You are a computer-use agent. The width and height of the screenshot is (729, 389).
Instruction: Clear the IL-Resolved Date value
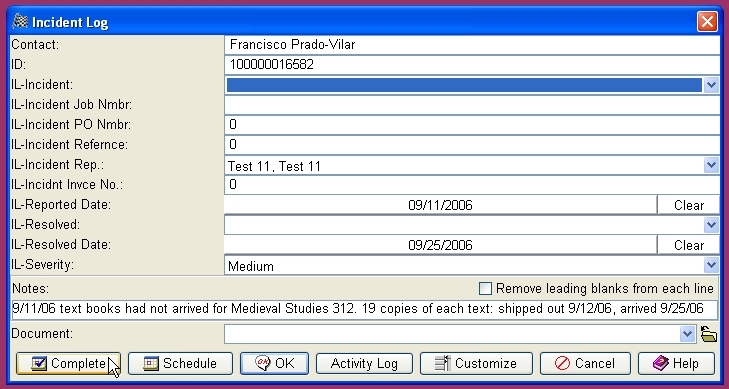coord(689,245)
